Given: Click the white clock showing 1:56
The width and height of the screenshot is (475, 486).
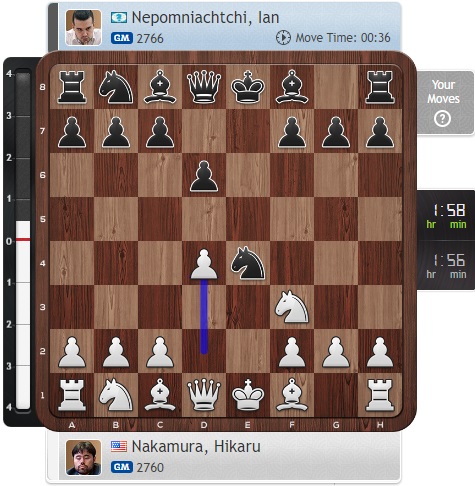Looking at the screenshot, I should [446, 265].
